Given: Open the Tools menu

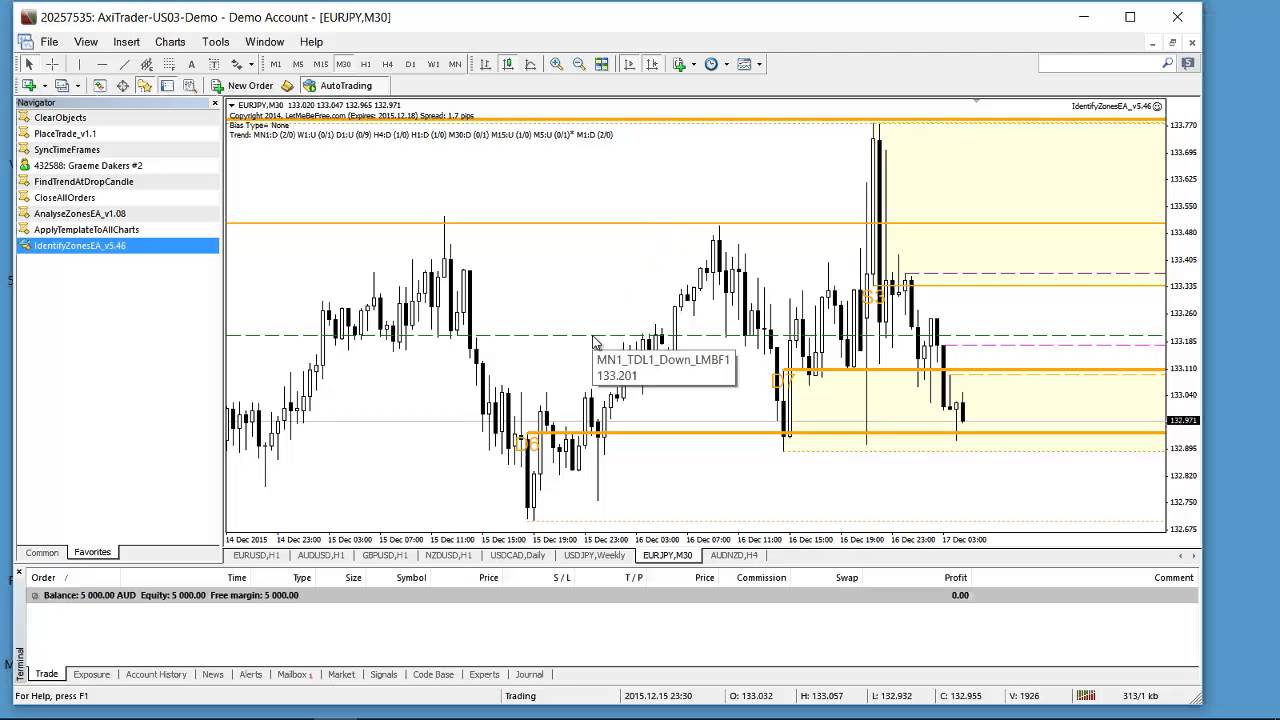Looking at the screenshot, I should pyautogui.click(x=215, y=42).
